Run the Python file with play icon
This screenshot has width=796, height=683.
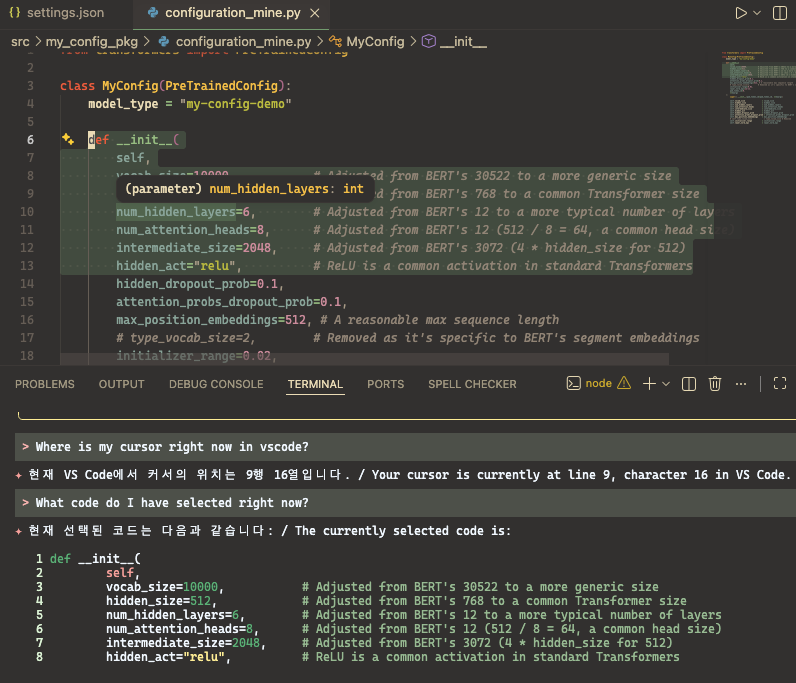point(741,13)
